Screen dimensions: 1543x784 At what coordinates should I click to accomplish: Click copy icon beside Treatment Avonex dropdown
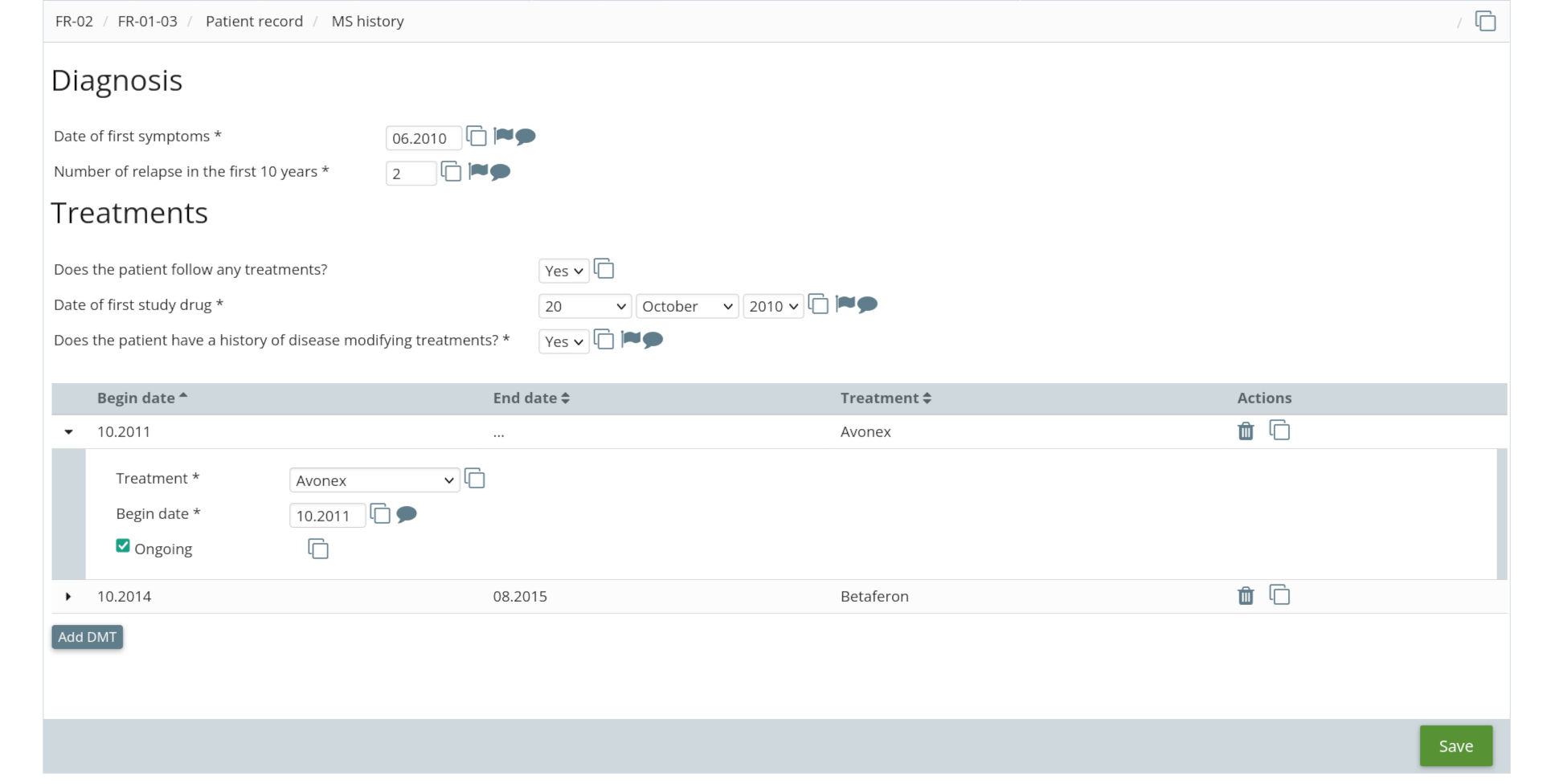tap(475, 479)
